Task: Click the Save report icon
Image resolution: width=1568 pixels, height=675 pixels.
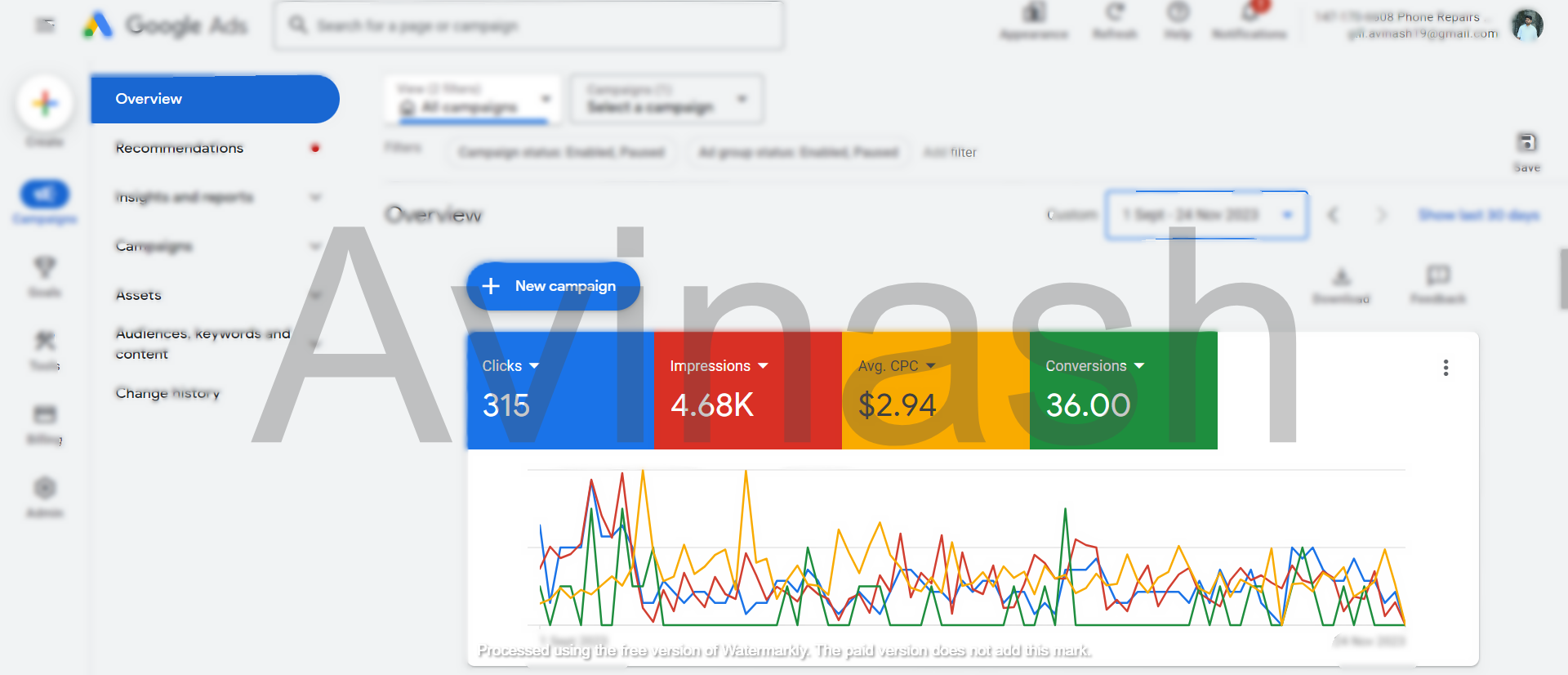Action: coord(1526,143)
